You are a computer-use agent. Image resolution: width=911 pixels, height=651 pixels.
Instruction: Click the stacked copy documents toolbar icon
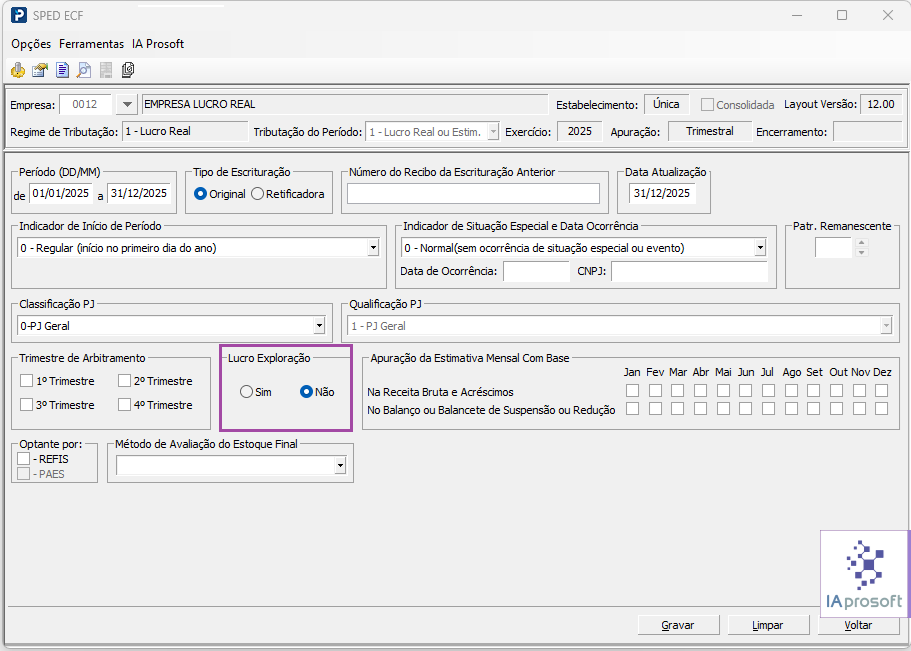128,70
